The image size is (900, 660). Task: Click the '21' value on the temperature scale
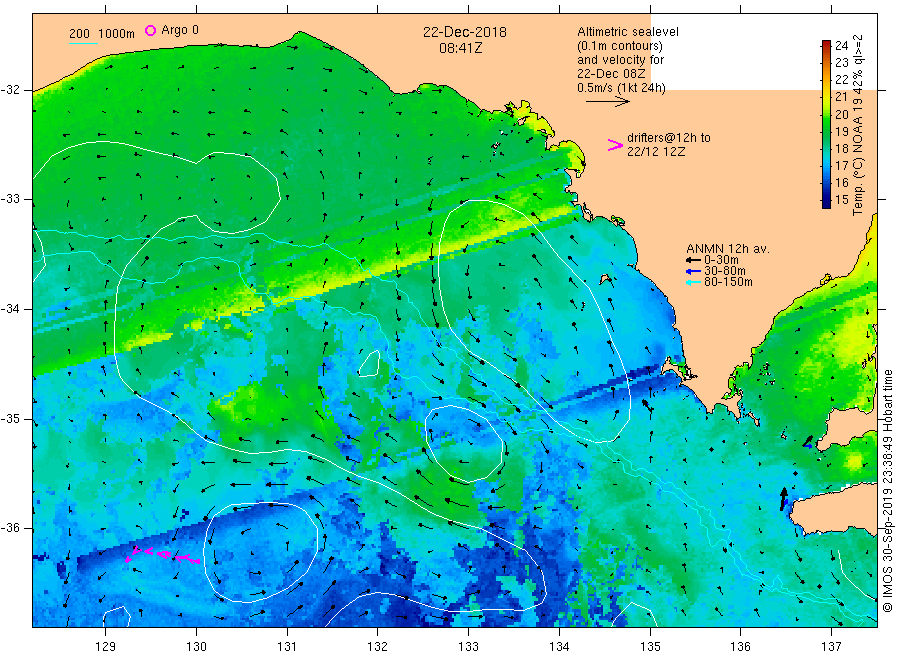click(841, 97)
